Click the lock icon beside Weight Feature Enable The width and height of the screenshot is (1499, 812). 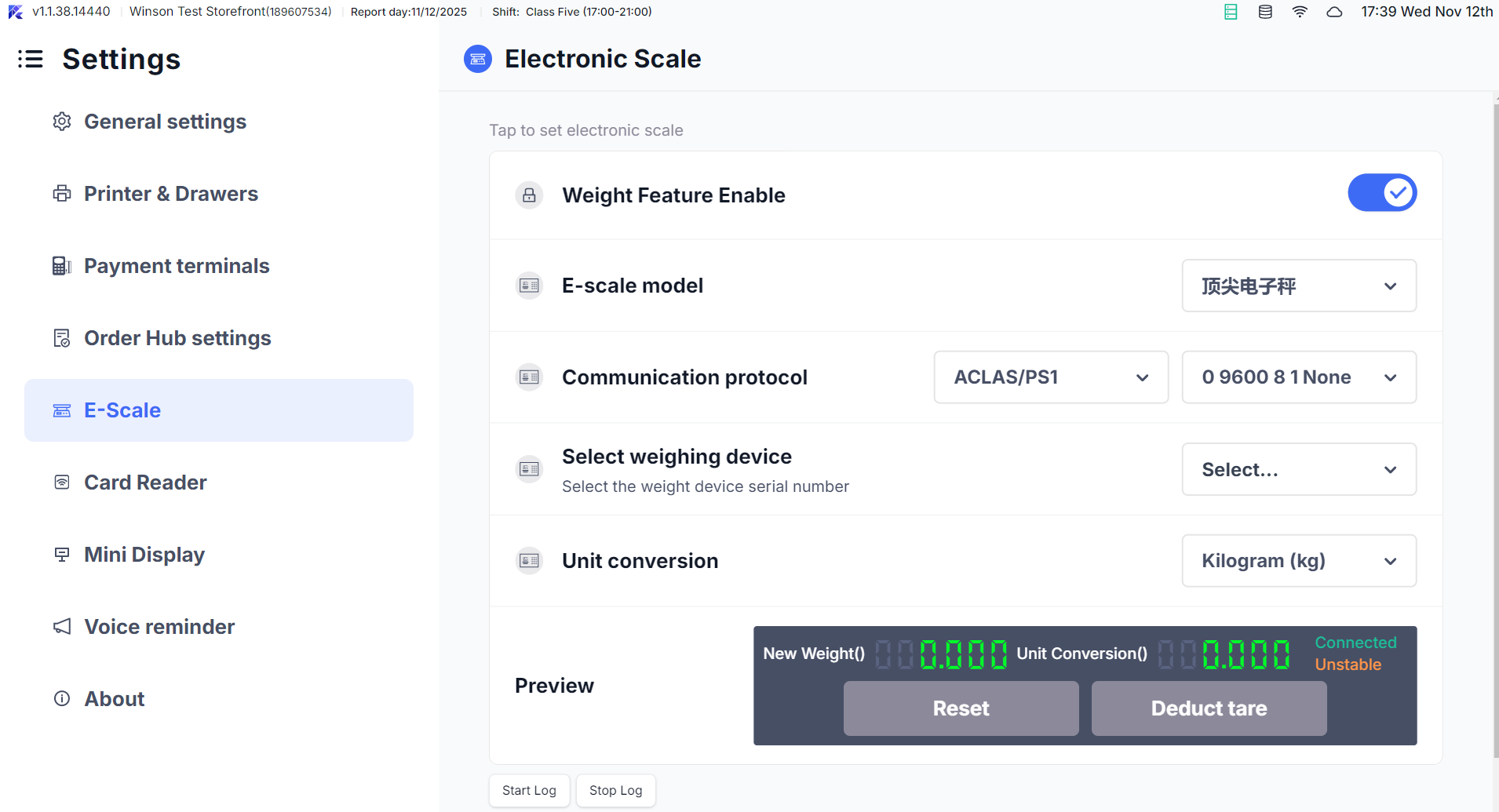530,195
